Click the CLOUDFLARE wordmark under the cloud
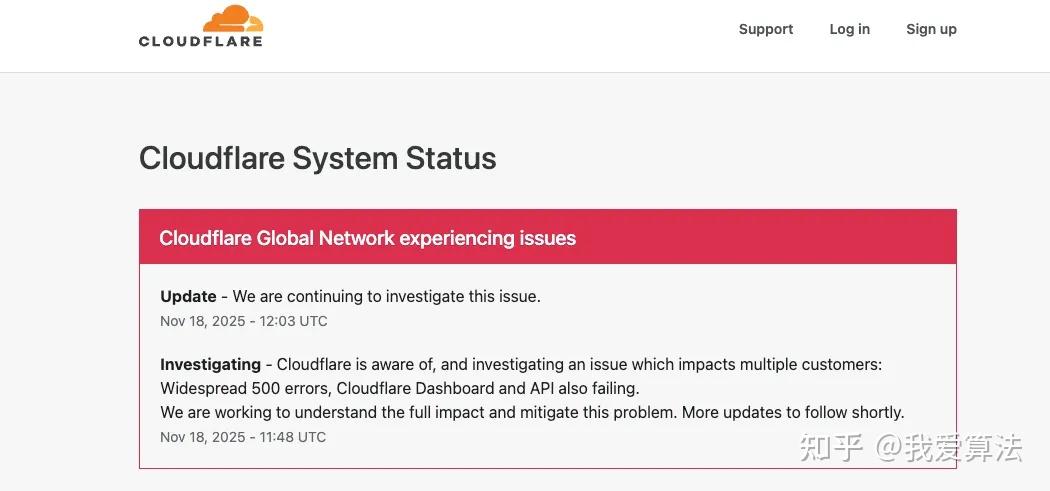 (200, 42)
